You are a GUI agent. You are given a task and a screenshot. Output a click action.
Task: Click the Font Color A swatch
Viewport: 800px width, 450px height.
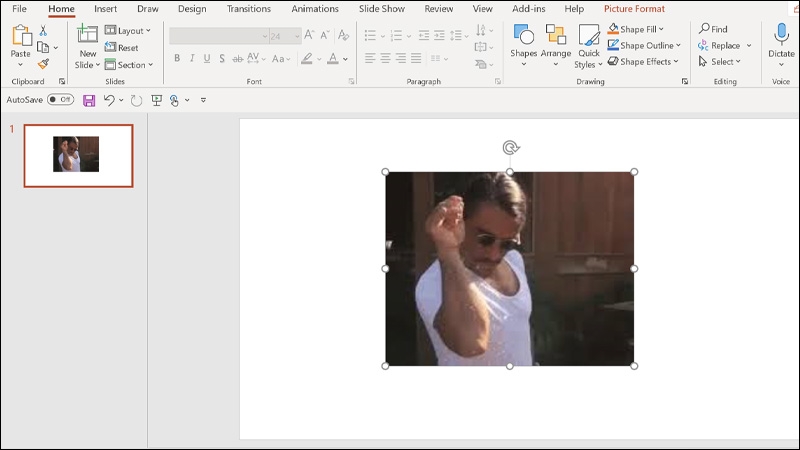[x=333, y=58]
